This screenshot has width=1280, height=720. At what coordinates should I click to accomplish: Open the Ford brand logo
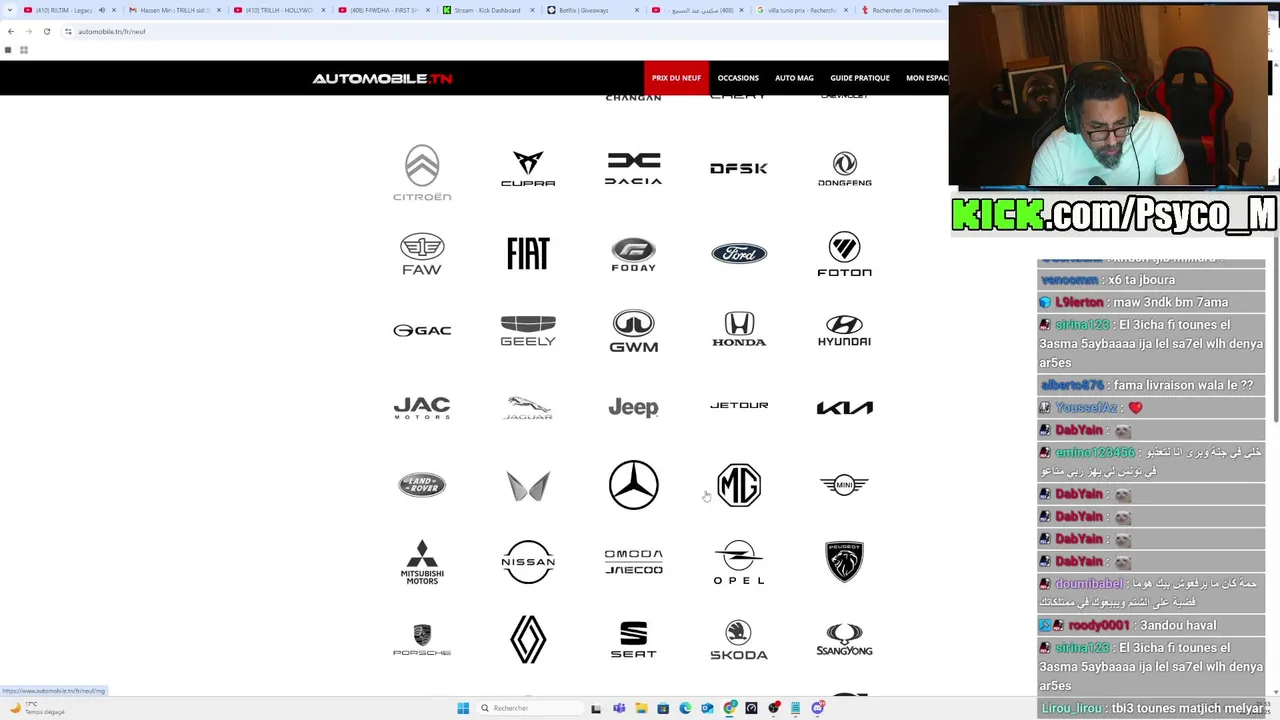(739, 253)
